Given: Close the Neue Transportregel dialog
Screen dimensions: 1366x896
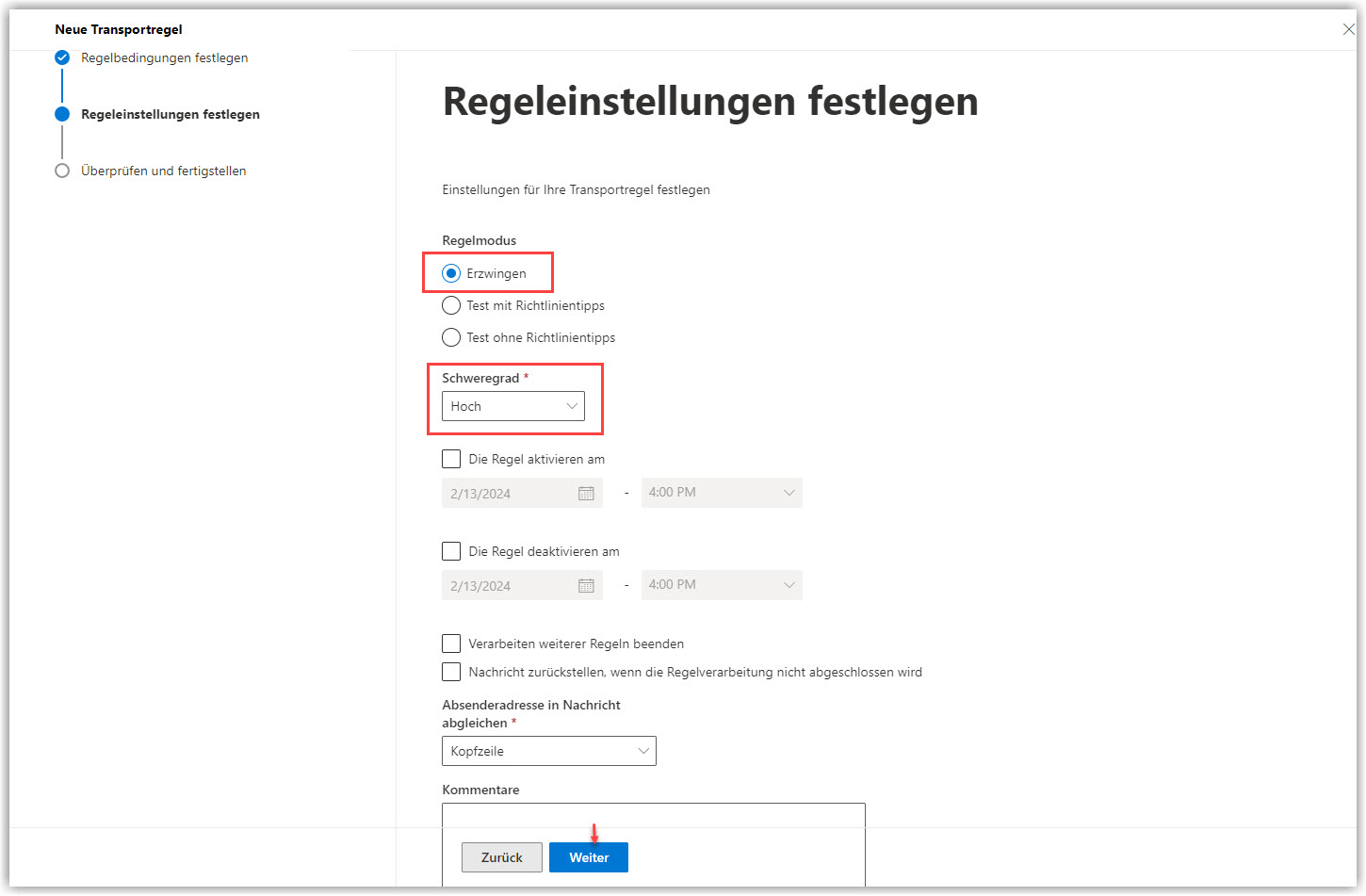Looking at the screenshot, I should coord(1348,29).
